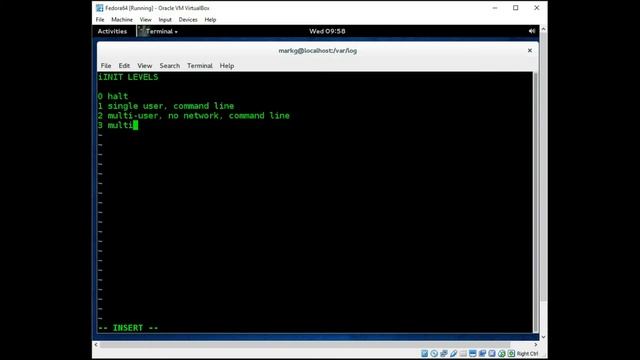
Task: Click the Terminal icon in GNOME top bar
Action: 142,31
